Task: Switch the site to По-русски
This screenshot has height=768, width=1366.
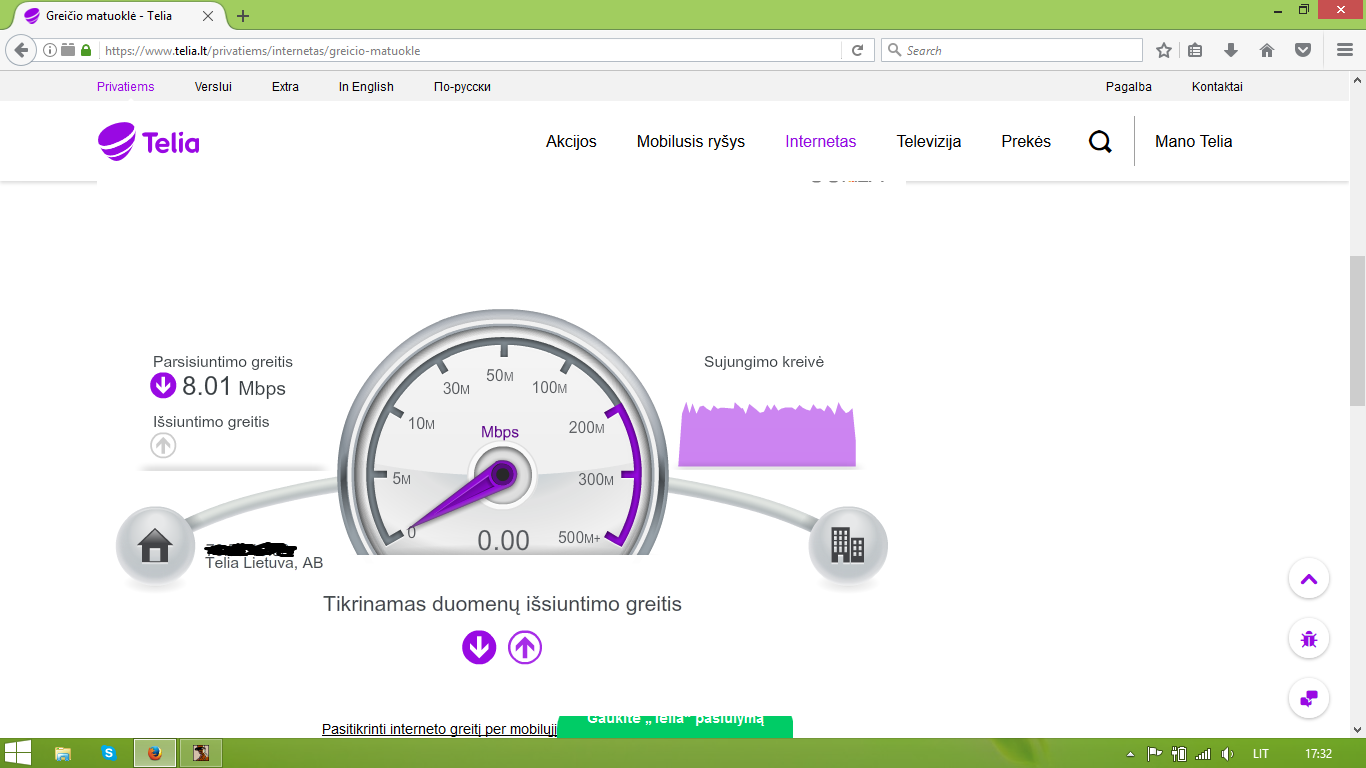Action: [x=462, y=87]
